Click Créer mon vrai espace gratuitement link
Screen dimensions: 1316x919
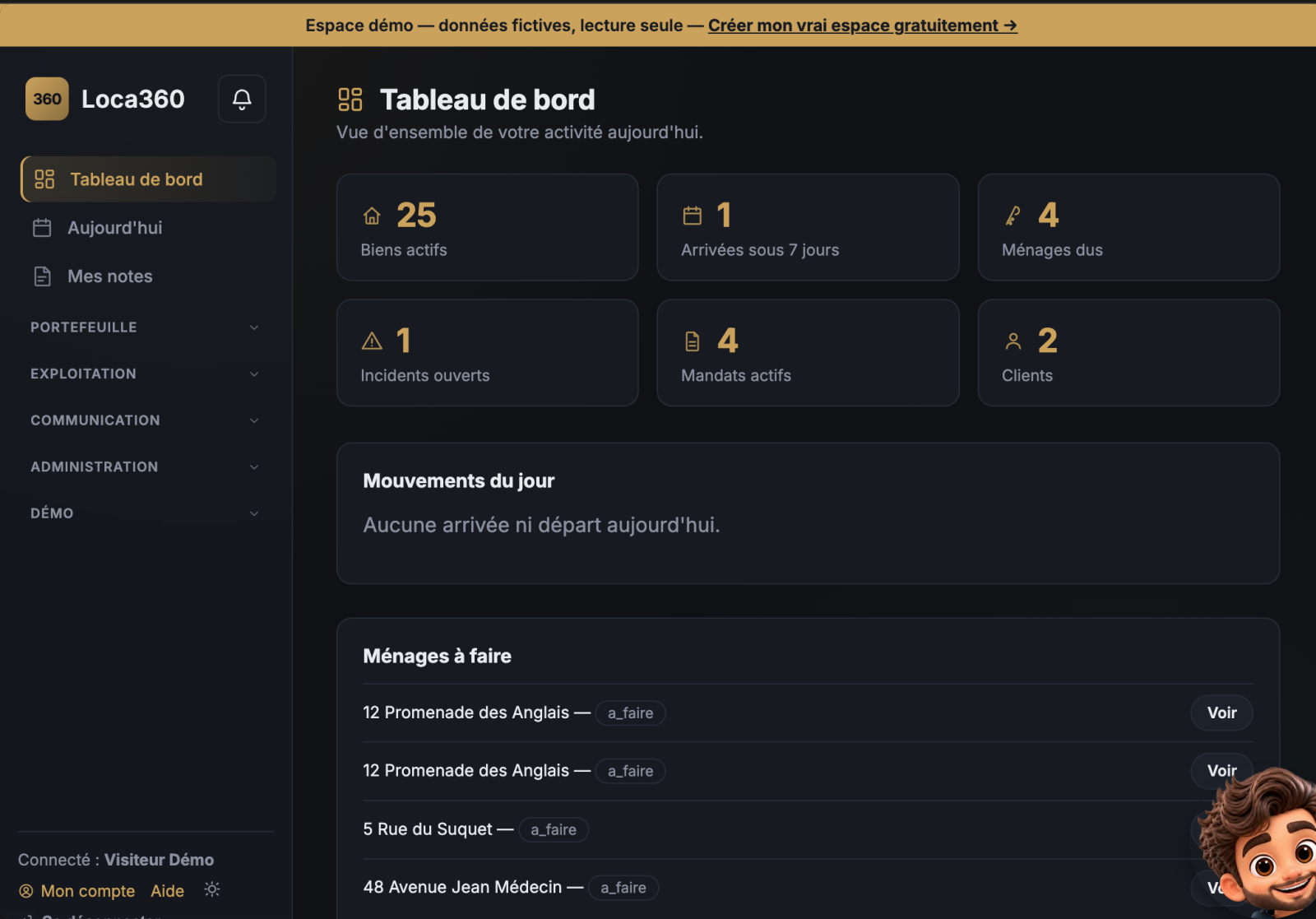[863, 26]
